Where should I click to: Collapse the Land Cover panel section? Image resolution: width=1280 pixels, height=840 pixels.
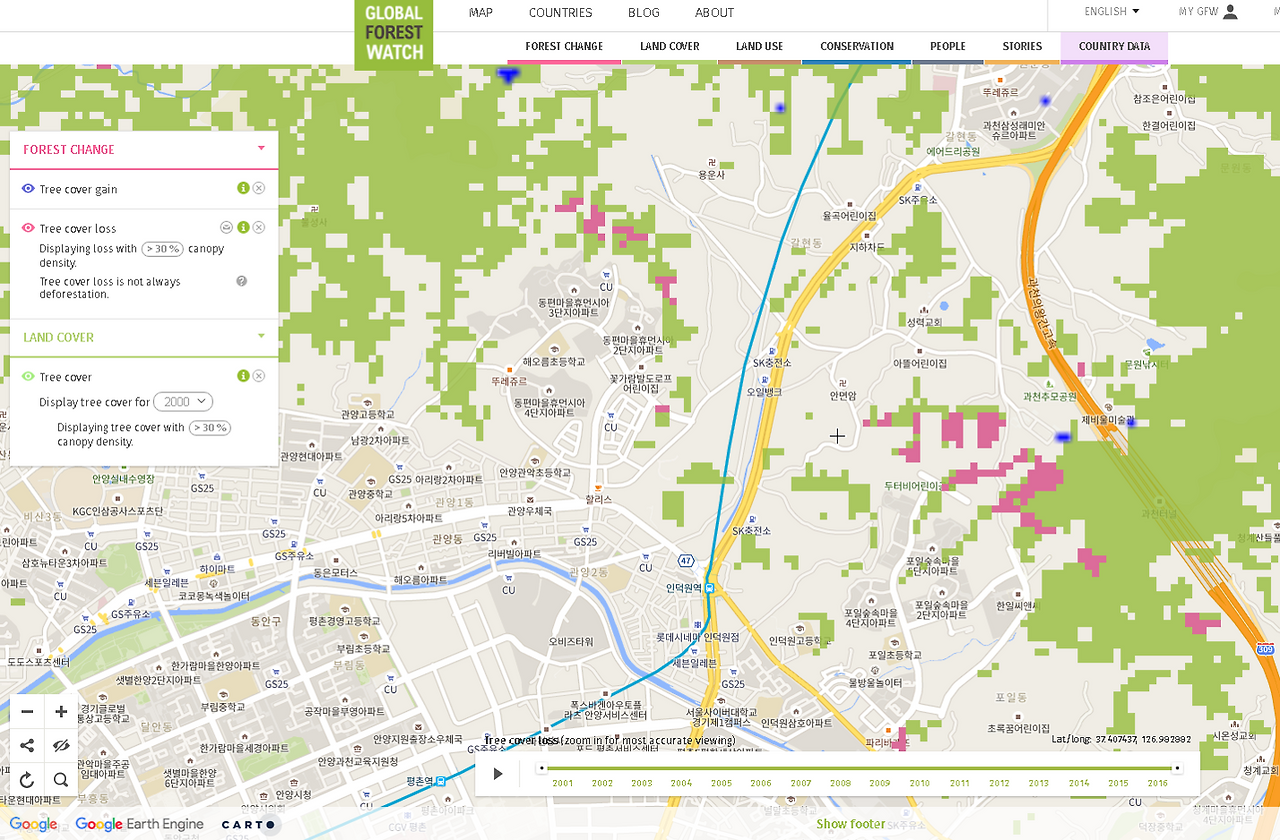click(x=261, y=337)
